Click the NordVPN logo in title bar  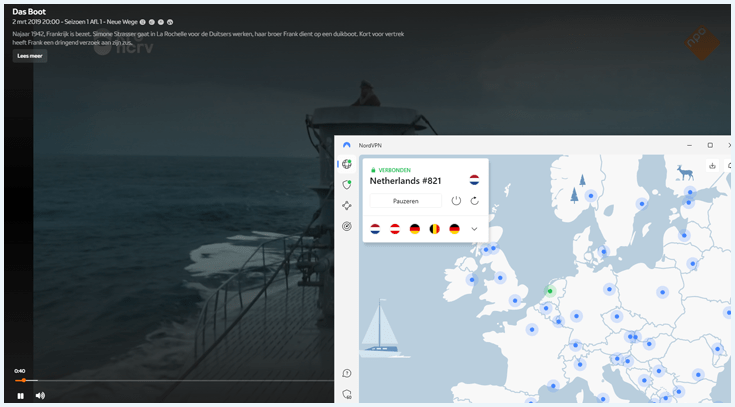pyautogui.click(x=347, y=145)
